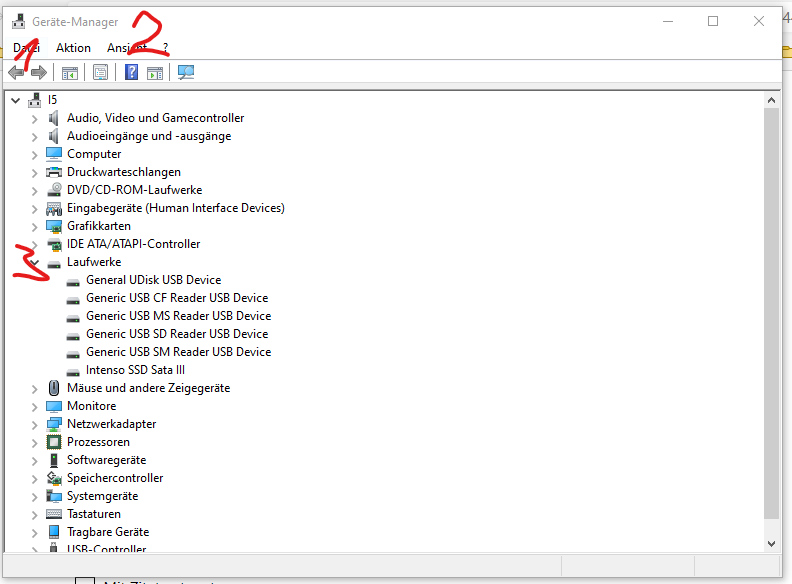Click the disc drive icon beside DVD/CD-ROM-Laufwerke
This screenshot has height=584, width=792.
[54, 190]
